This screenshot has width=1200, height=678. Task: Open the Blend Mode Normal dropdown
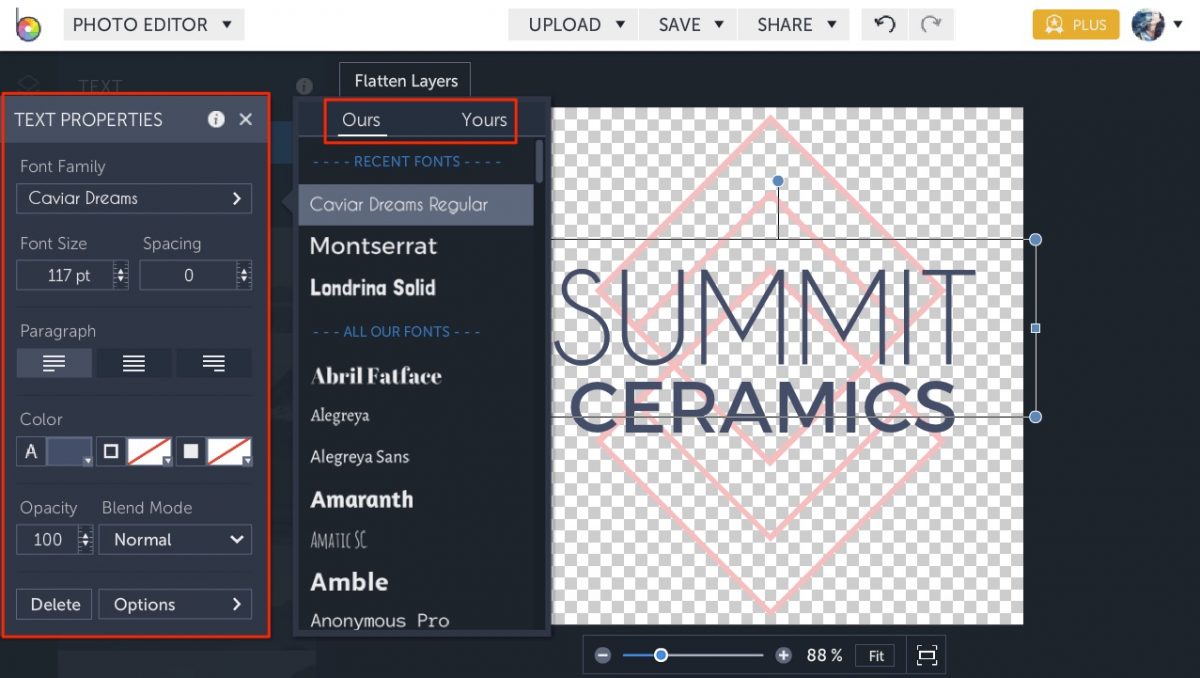176,540
